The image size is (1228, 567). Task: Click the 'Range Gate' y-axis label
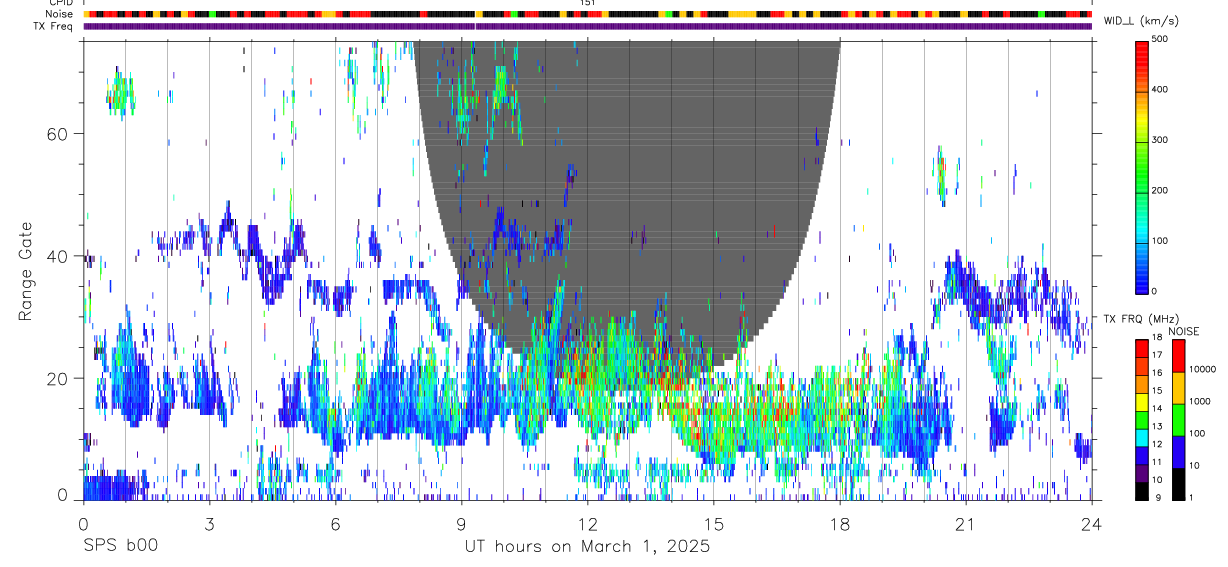(25, 272)
